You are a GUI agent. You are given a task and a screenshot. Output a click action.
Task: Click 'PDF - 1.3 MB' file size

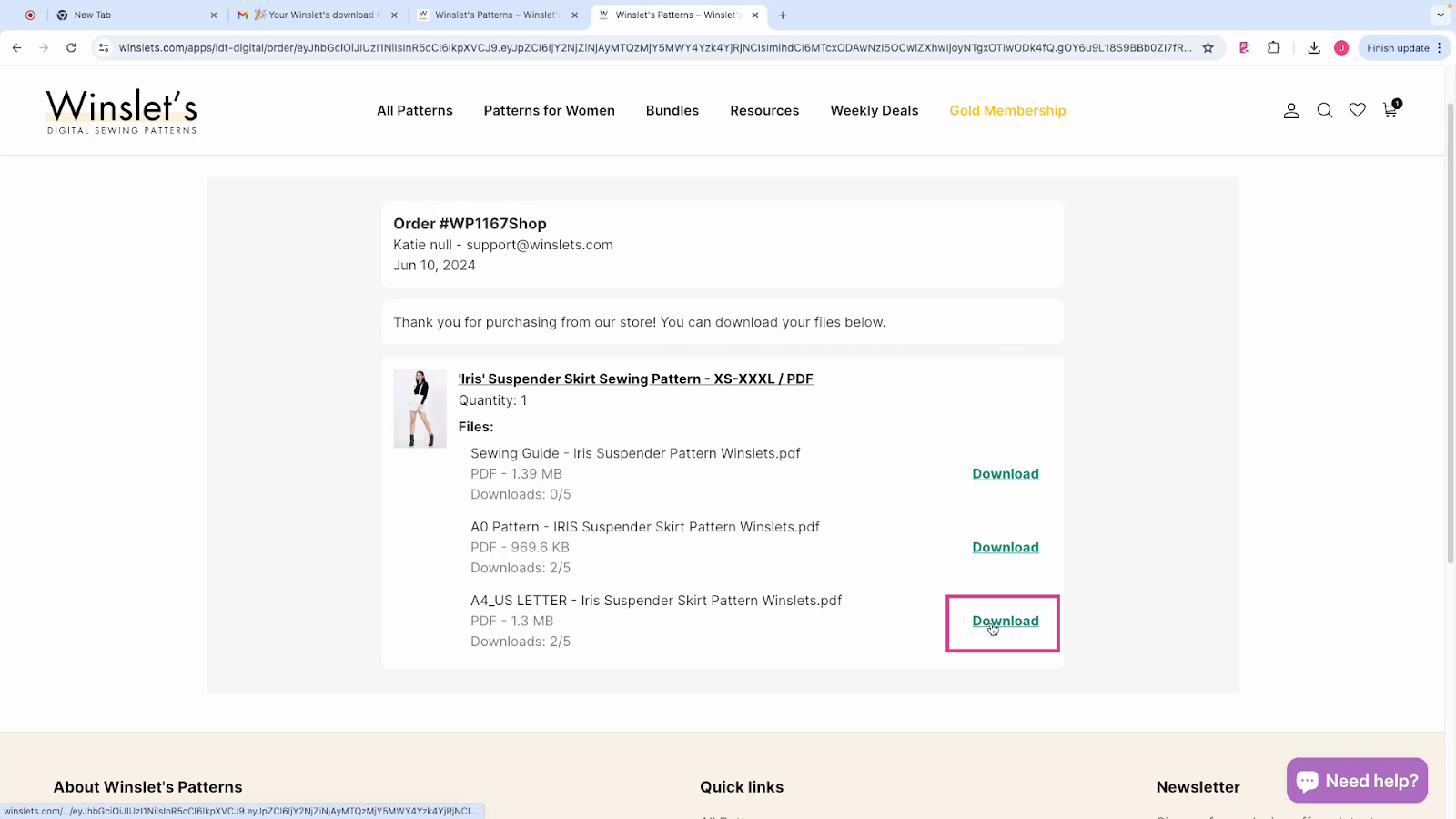[511, 622]
